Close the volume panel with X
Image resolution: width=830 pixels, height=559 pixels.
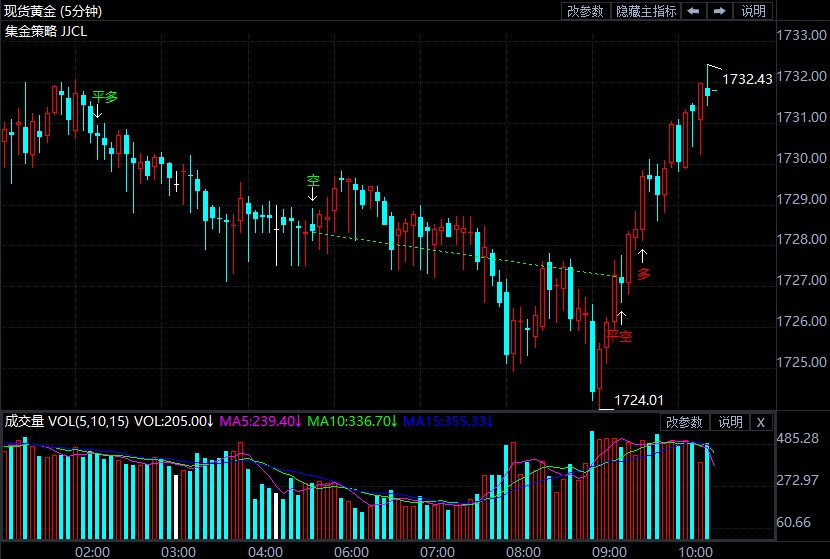point(761,422)
